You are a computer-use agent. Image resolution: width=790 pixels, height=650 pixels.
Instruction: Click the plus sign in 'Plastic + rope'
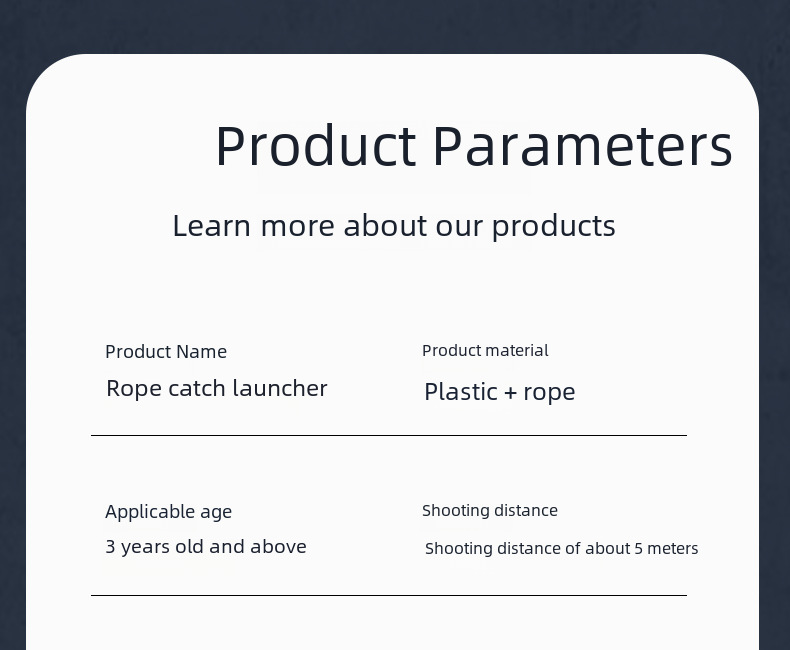tap(510, 393)
